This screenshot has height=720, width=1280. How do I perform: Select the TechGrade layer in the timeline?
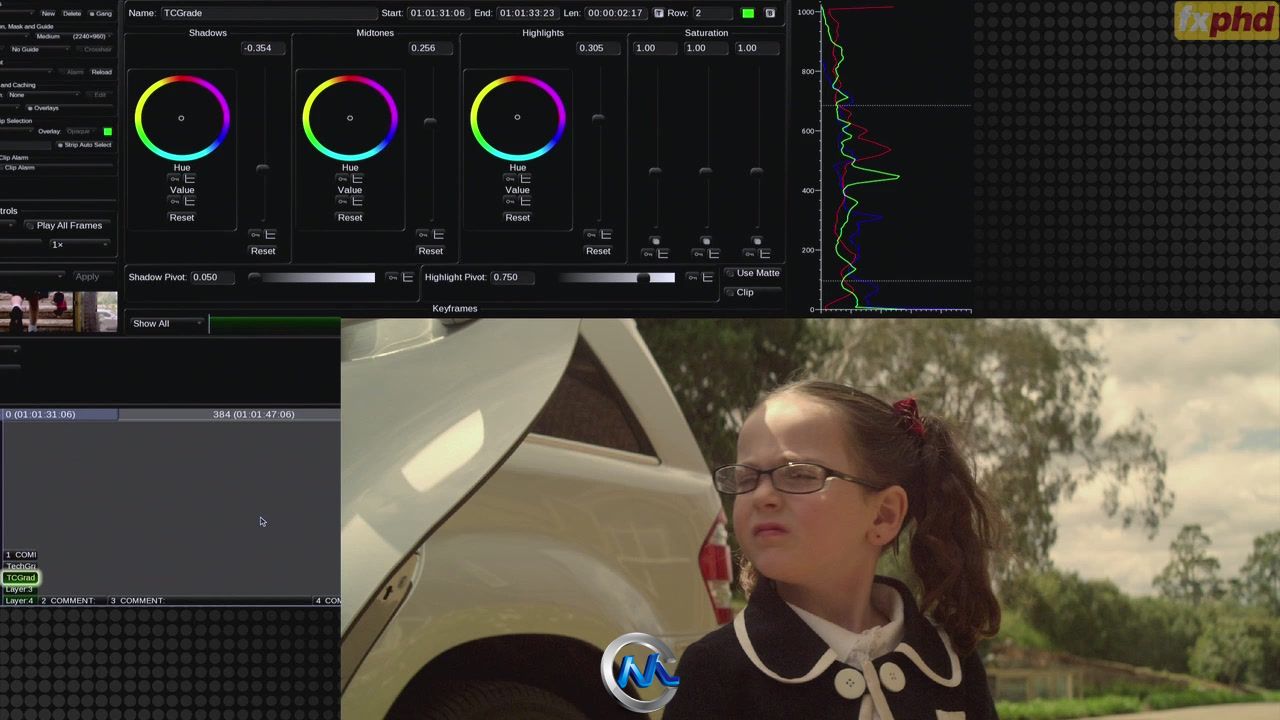coord(20,566)
